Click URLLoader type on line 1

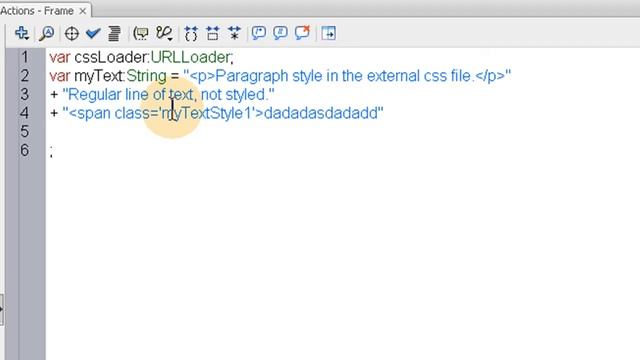190,57
